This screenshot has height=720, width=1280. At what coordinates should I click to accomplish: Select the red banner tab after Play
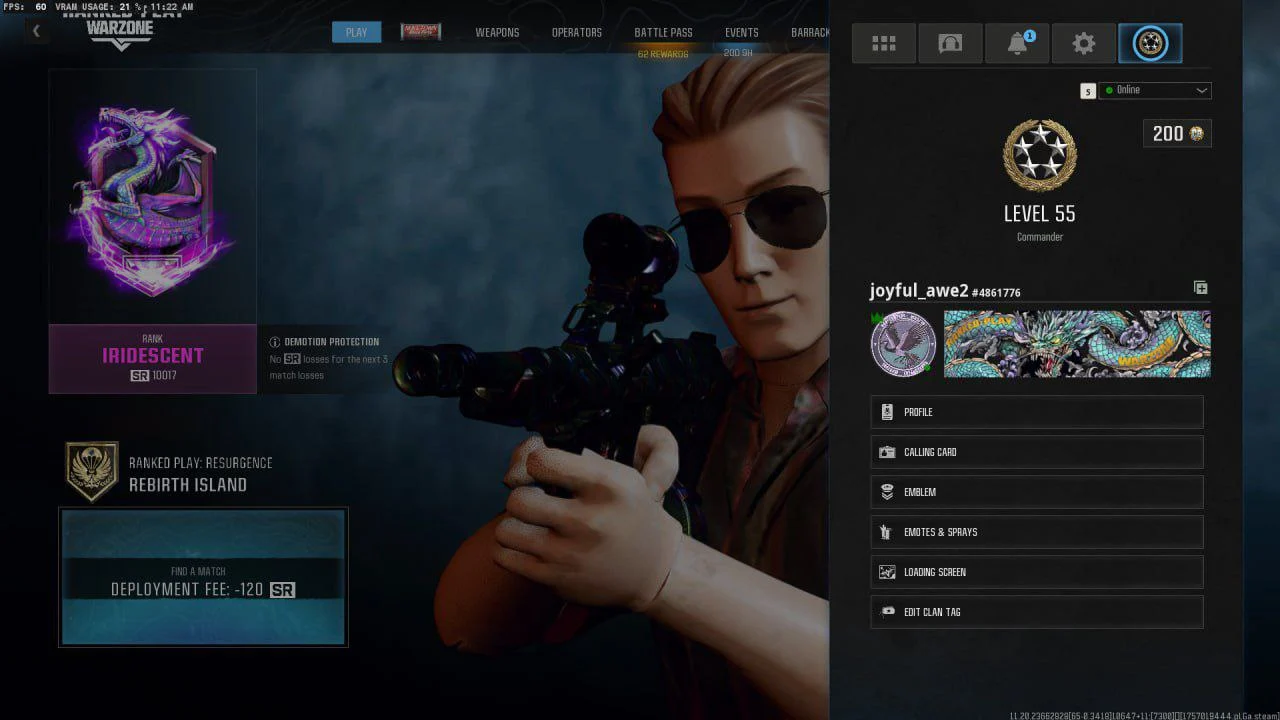pos(421,32)
